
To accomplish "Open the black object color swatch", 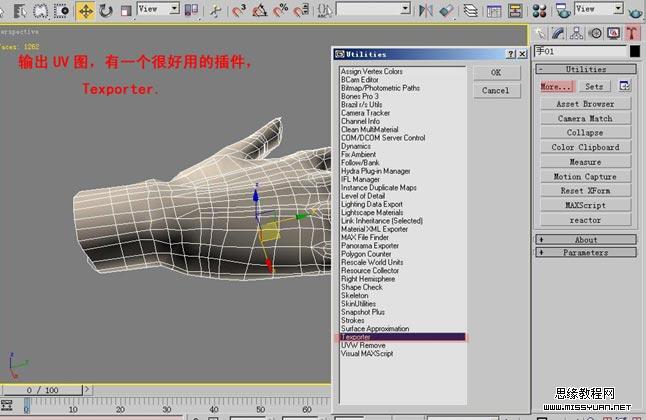I will pos(635,51).
